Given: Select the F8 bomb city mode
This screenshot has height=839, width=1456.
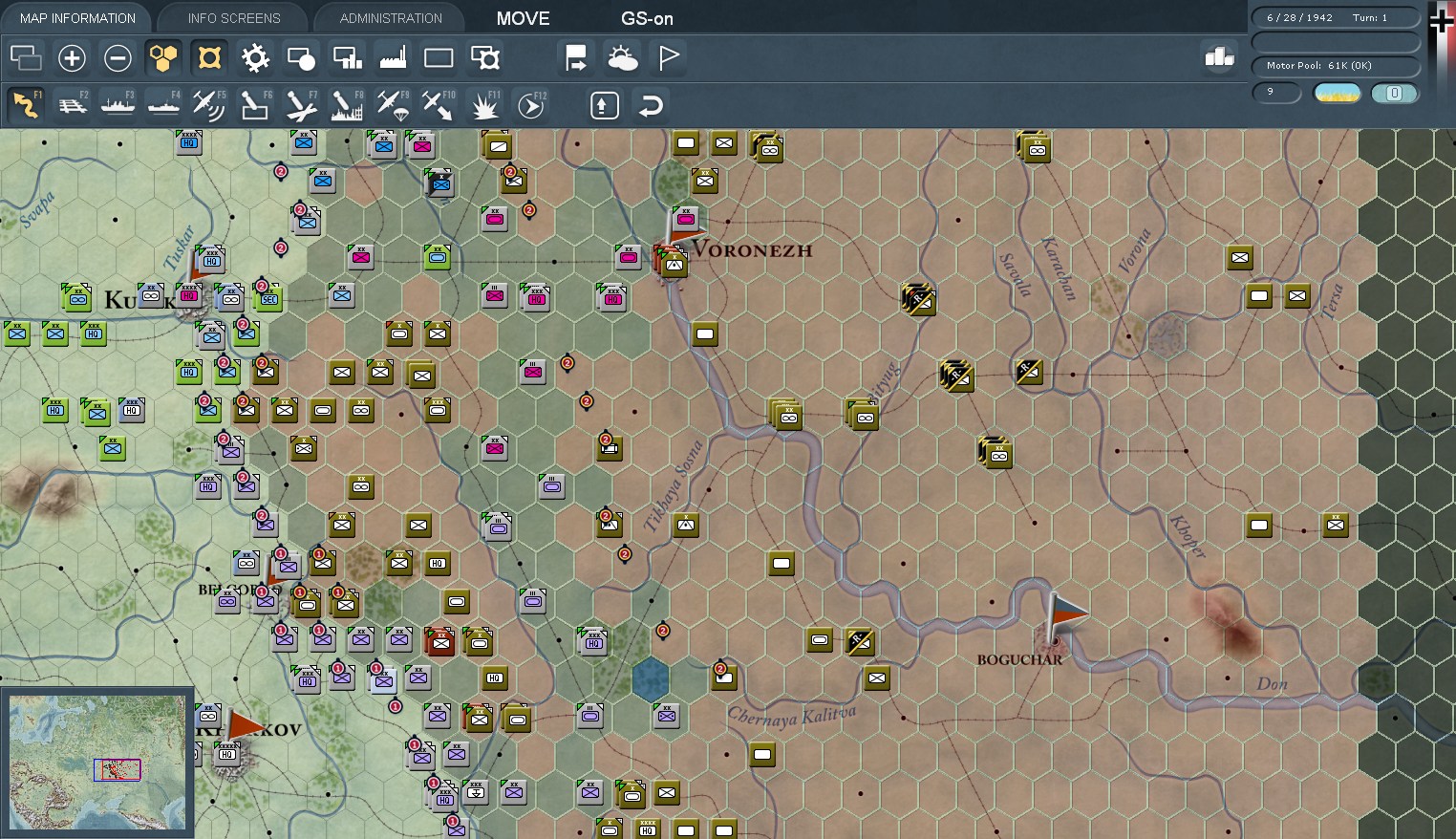Looking at the screenshot, I should coord(347,104).
